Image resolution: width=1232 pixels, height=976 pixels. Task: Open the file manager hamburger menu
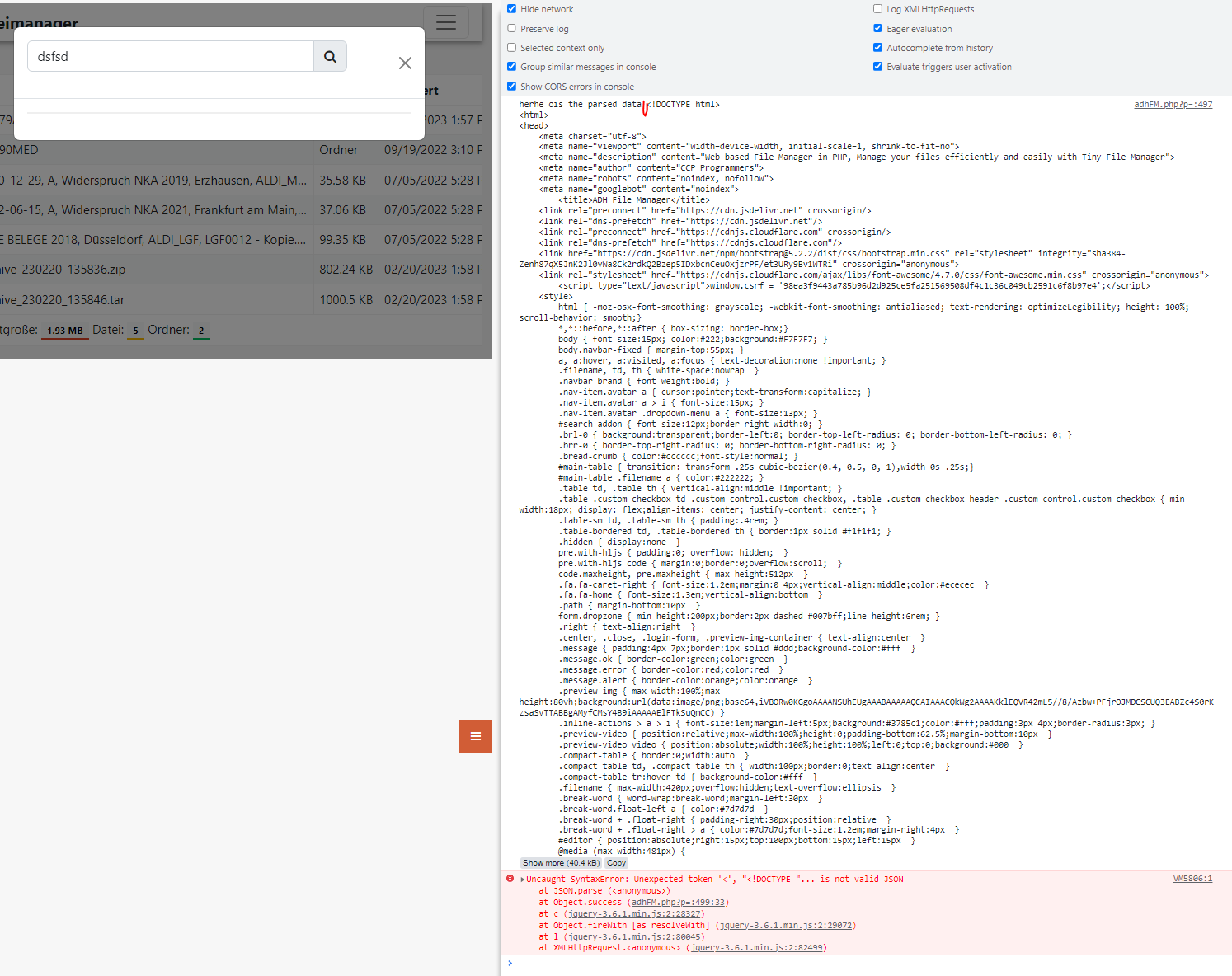point(445,22)
